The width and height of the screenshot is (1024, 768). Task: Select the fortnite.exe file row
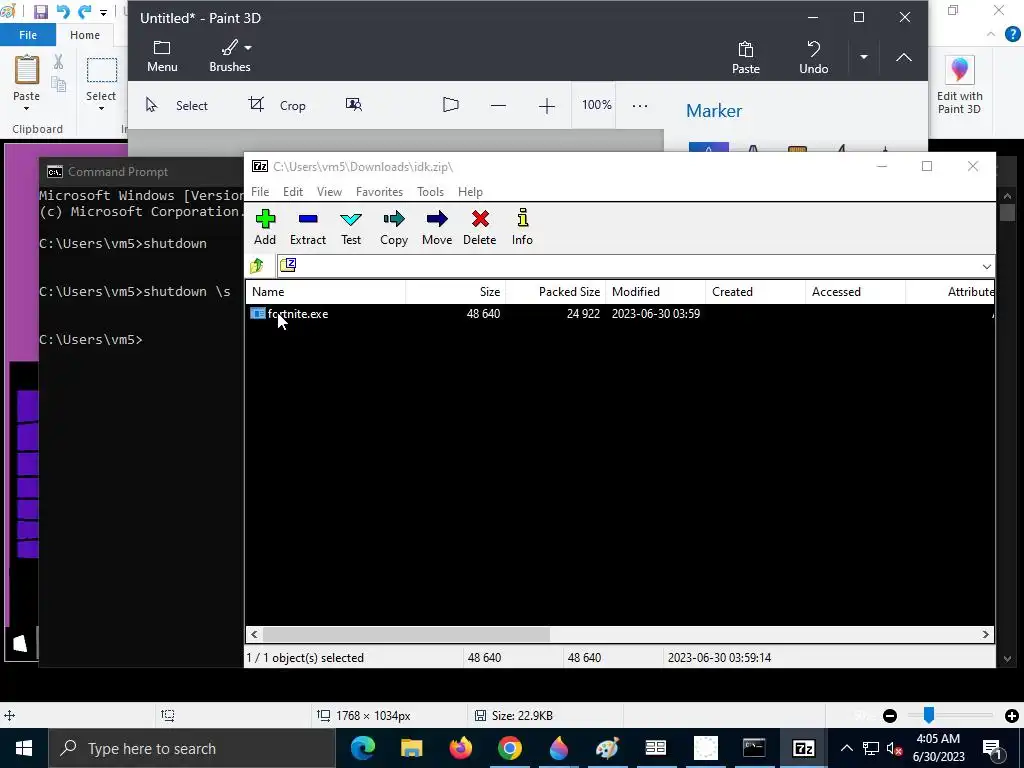620,313
